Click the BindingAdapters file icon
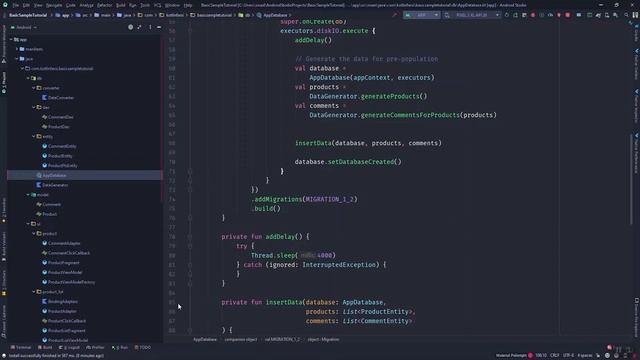 pos(44,301)
